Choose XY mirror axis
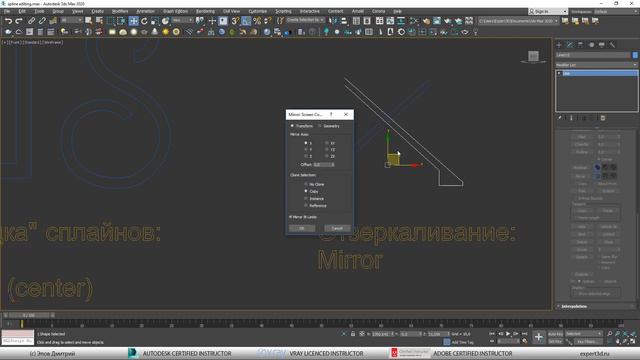Viewport: 640px width, 360px height. [330, 143]
